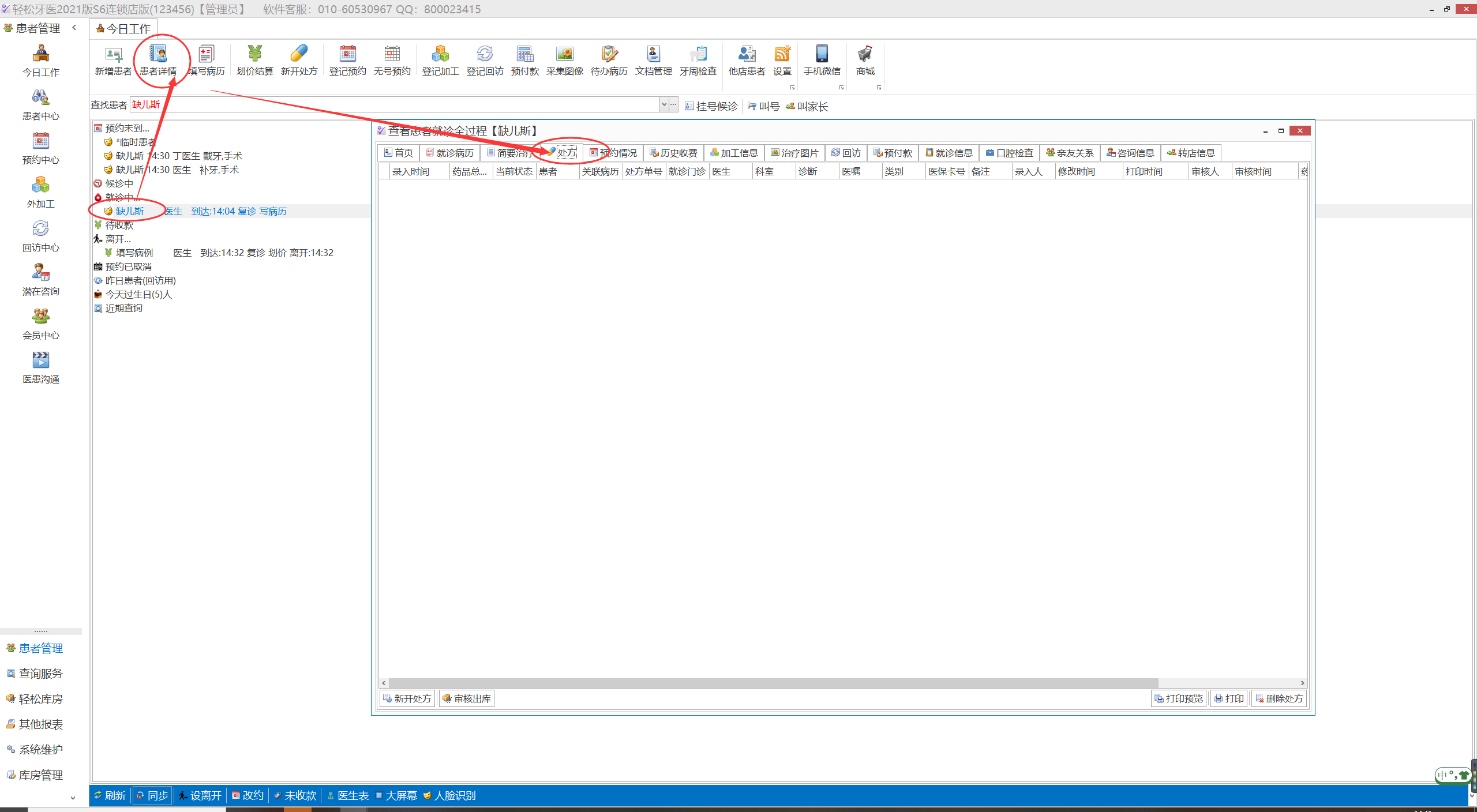Click the 挂号候诊 button
Image resolution: width=1477 pixels, height=812 pixels.
coord(711,106)
